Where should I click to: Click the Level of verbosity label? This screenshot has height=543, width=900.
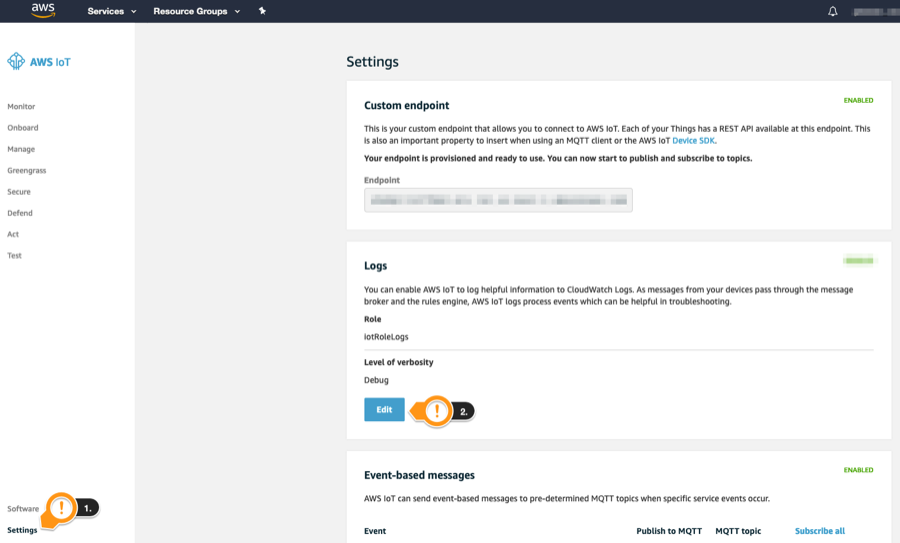398,362
